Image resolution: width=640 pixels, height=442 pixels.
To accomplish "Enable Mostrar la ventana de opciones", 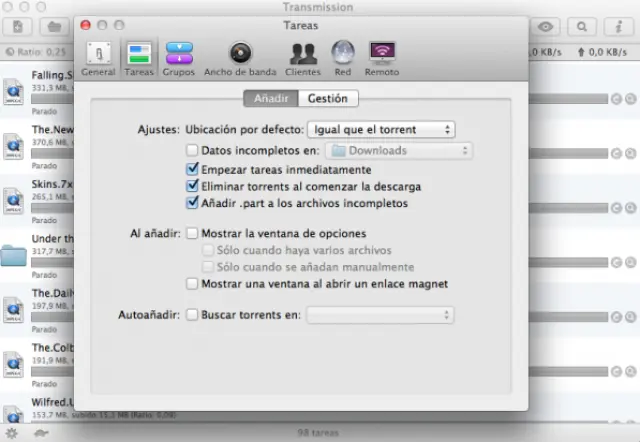I will pyautogui.click(x=193, y=233).
